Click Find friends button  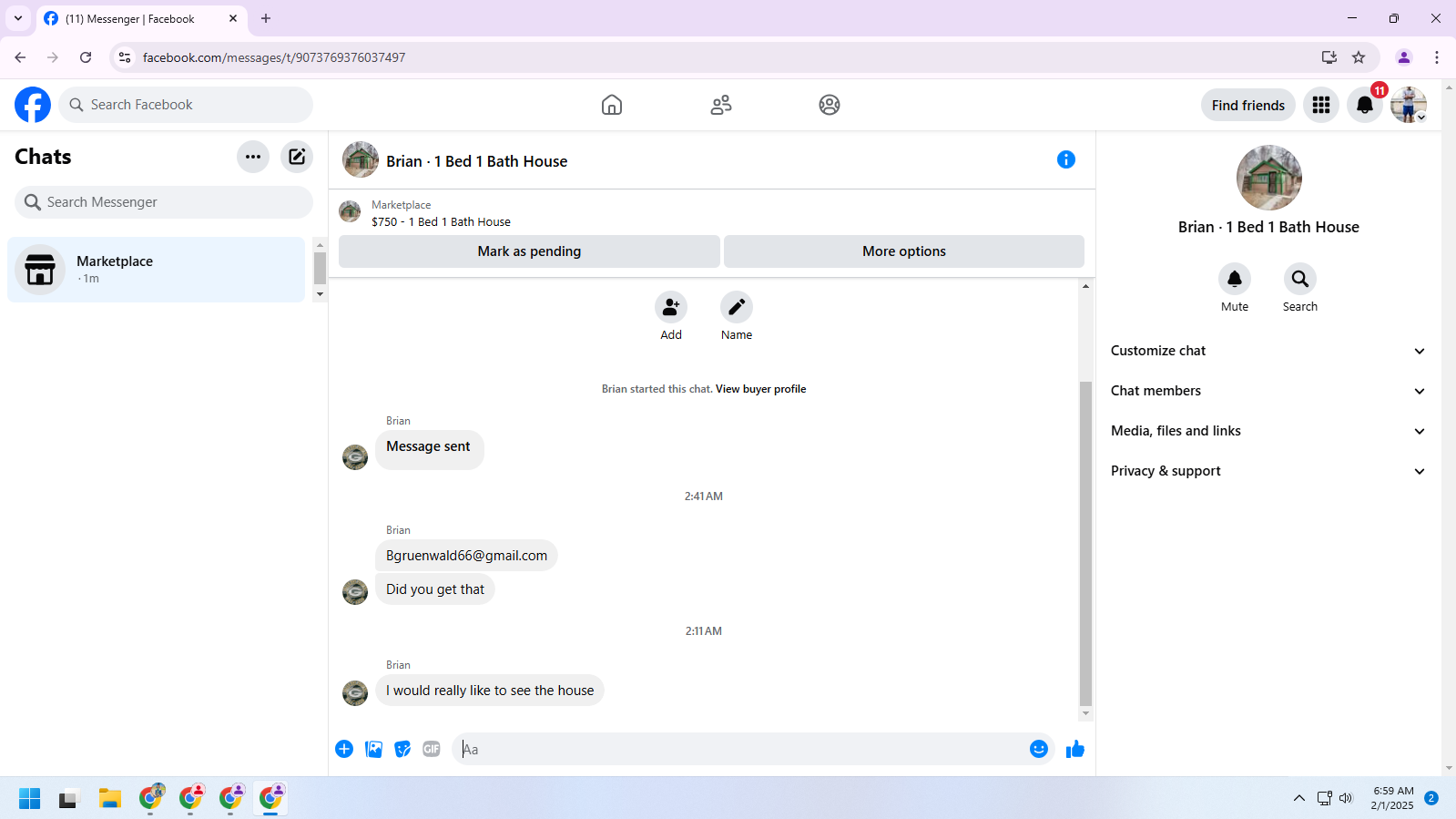1248,105
